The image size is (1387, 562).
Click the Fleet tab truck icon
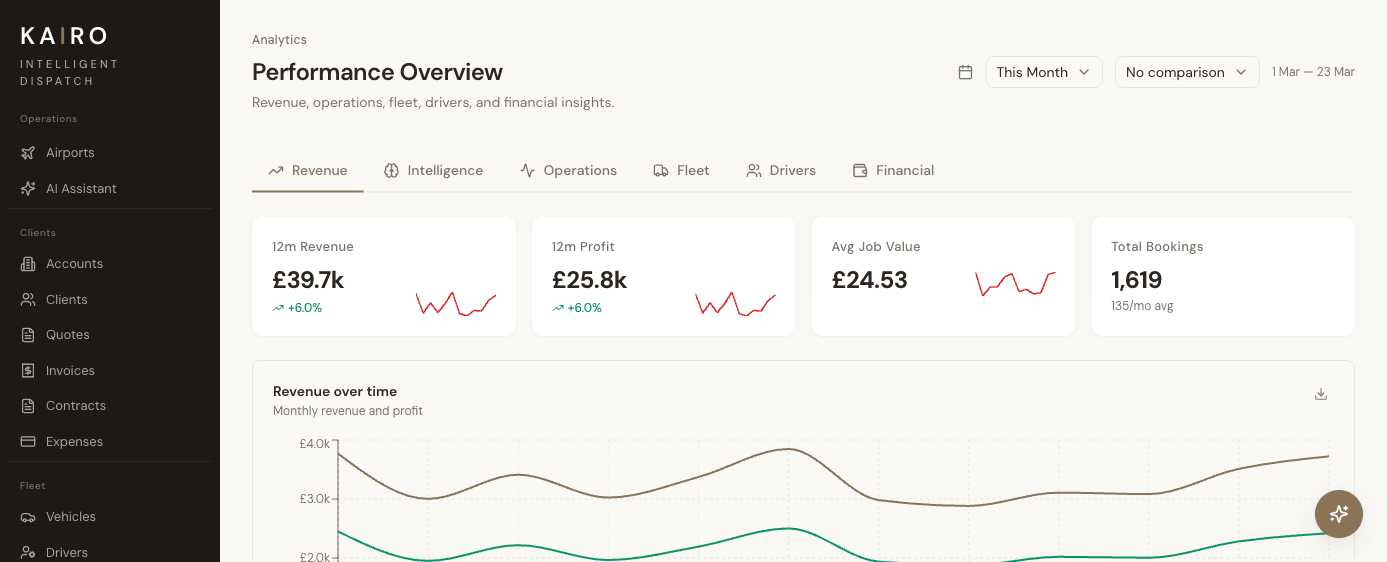click(x=661, y=171)
